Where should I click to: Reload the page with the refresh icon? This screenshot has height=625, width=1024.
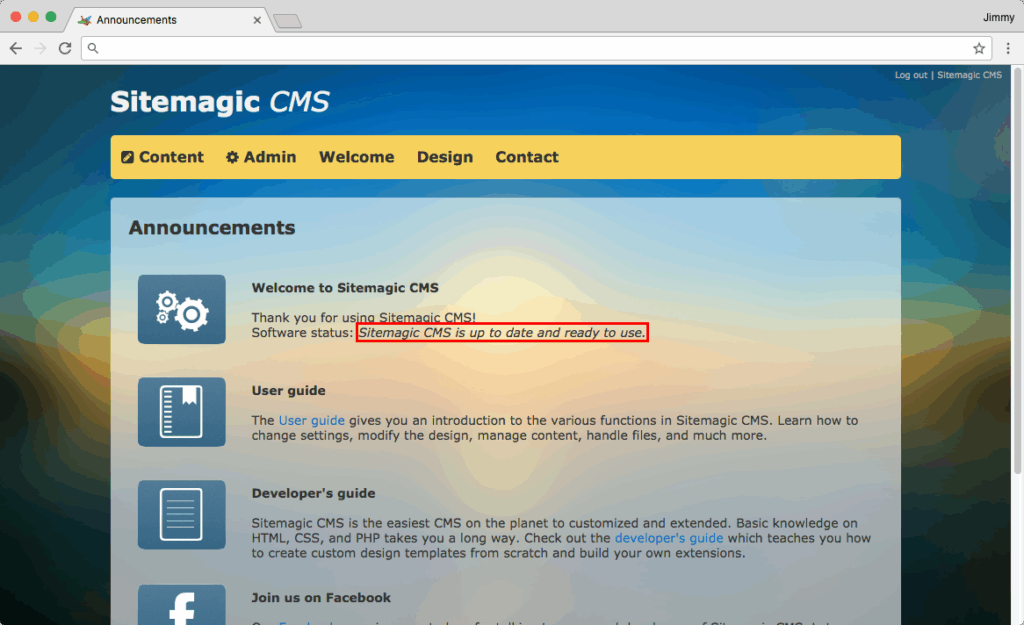[65, 48]
